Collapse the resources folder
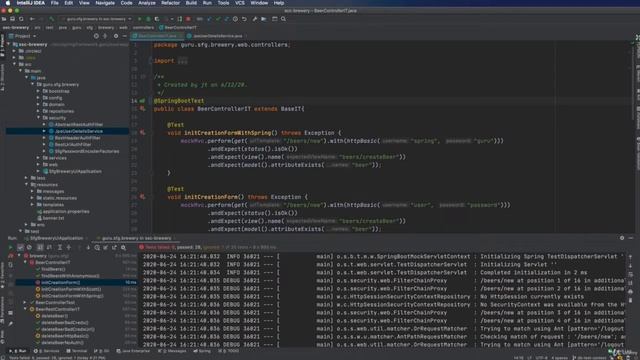The height and width of the screenshot is (360, 640). coord(27,184)
